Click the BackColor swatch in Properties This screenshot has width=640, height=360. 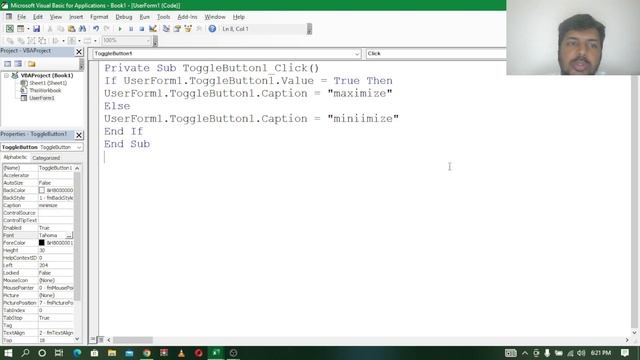point(42,190)
